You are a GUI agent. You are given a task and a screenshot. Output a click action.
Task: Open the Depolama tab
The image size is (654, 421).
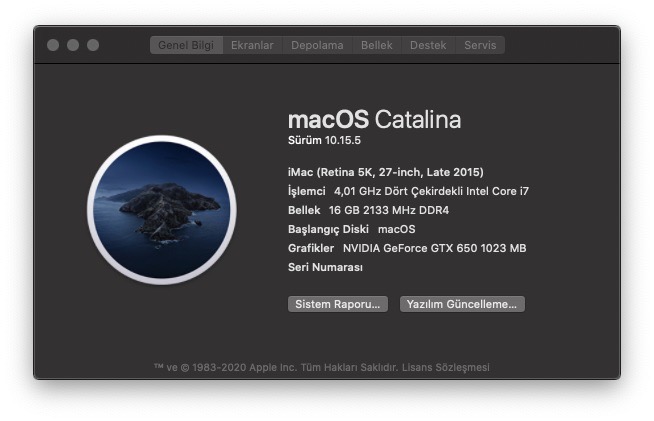click(x=317, y=45)
